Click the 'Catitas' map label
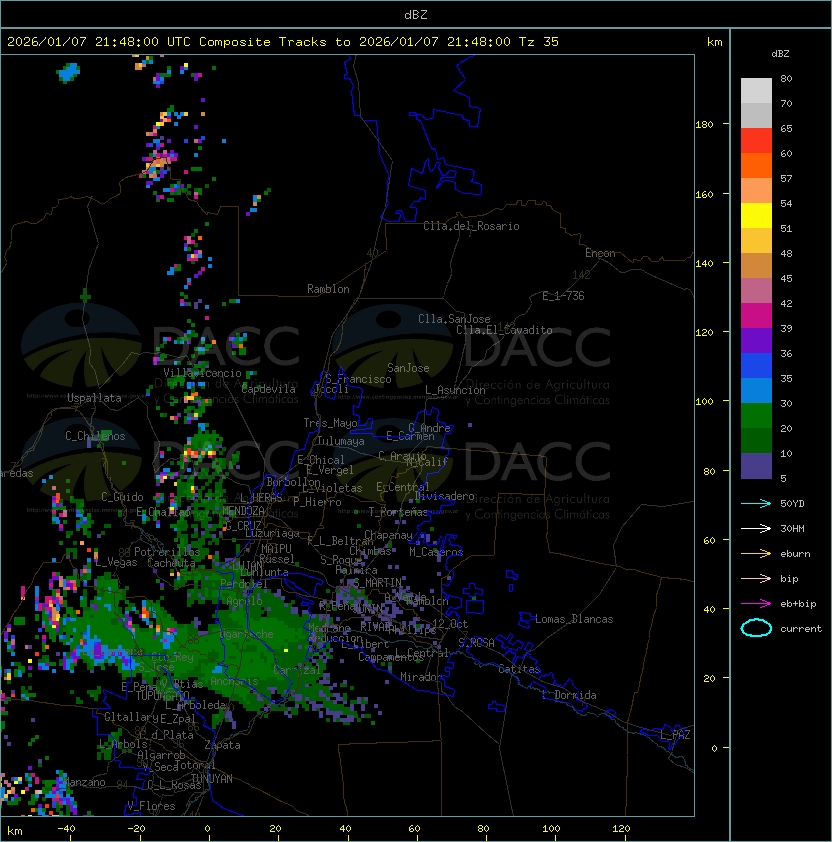This screenshot has width=832, height=842. tap(519, 669)
